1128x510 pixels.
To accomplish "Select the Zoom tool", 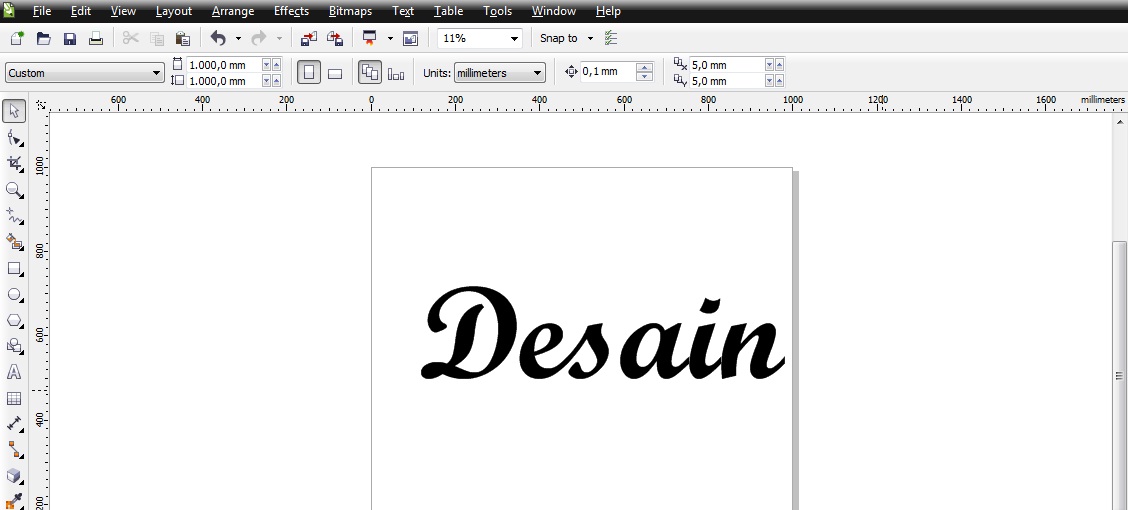I will (14, 189).
